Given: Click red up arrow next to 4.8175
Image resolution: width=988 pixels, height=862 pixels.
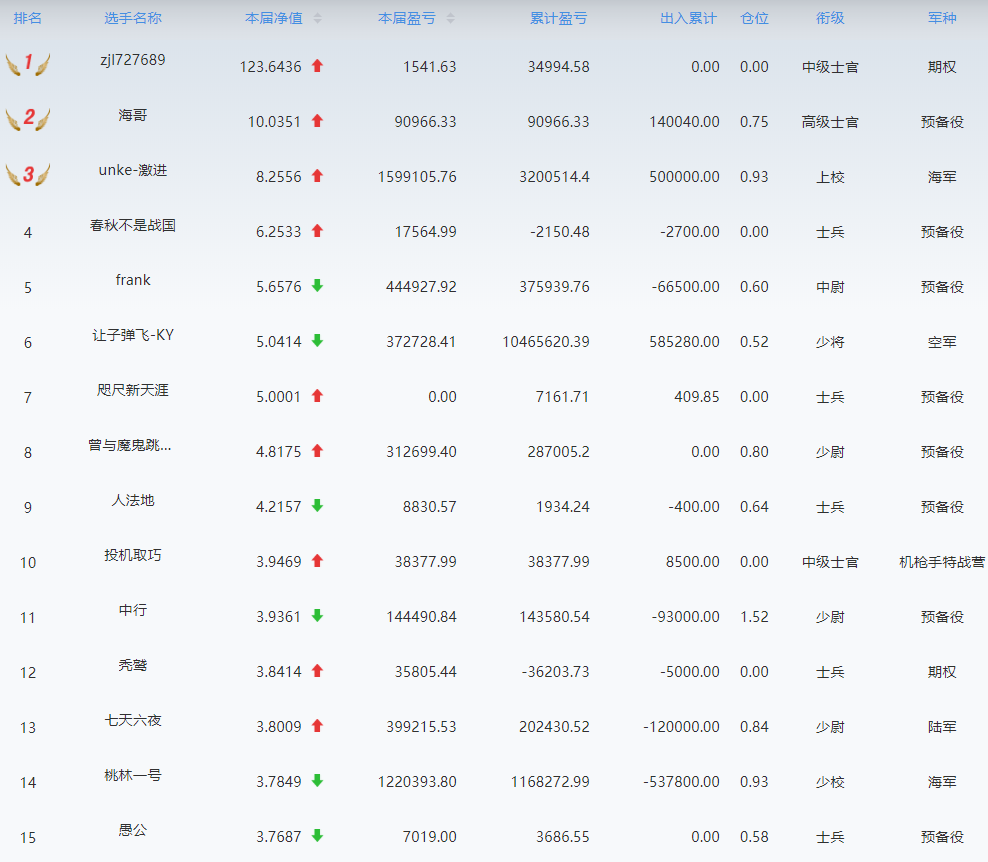Looking at the screenshot, I should 318,451.
